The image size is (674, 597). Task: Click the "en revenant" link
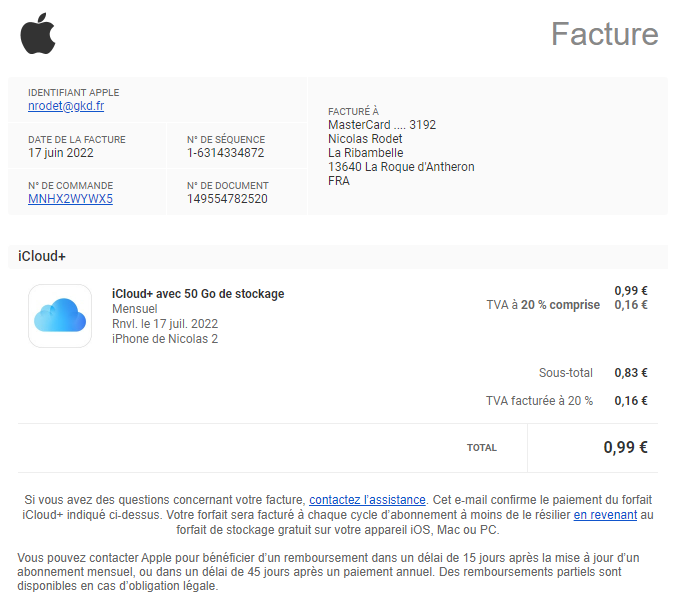click(x=605, y=514)
